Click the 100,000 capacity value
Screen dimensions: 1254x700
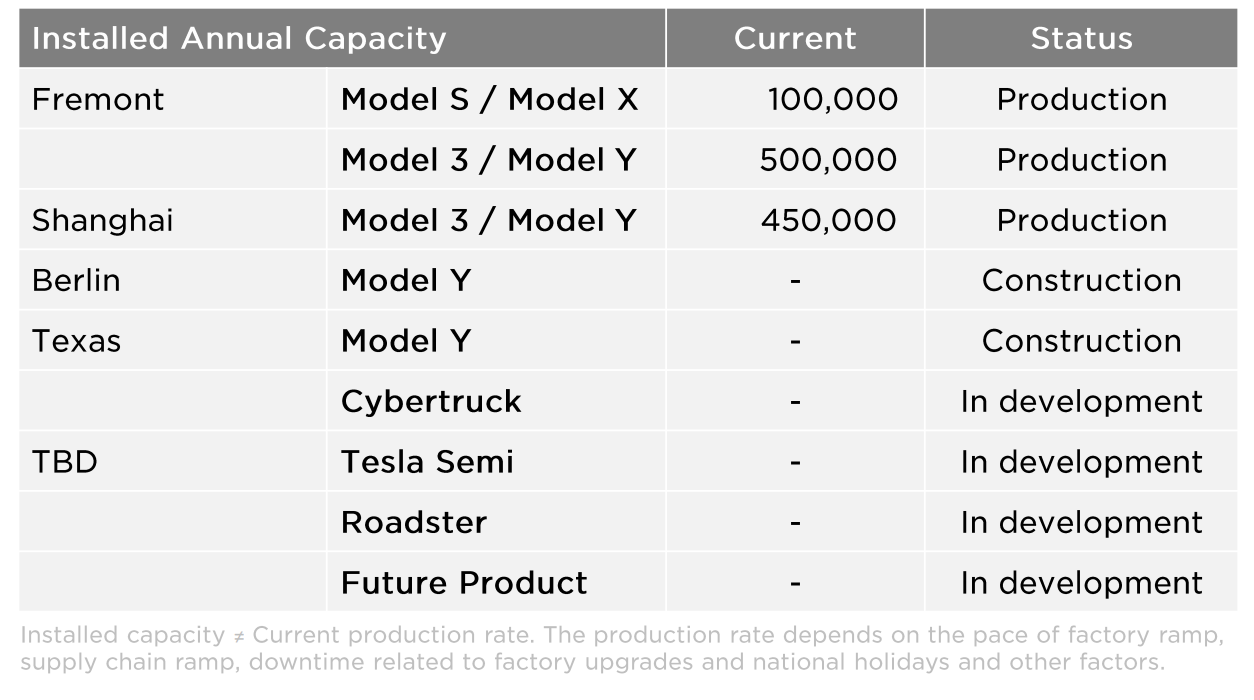832,99
